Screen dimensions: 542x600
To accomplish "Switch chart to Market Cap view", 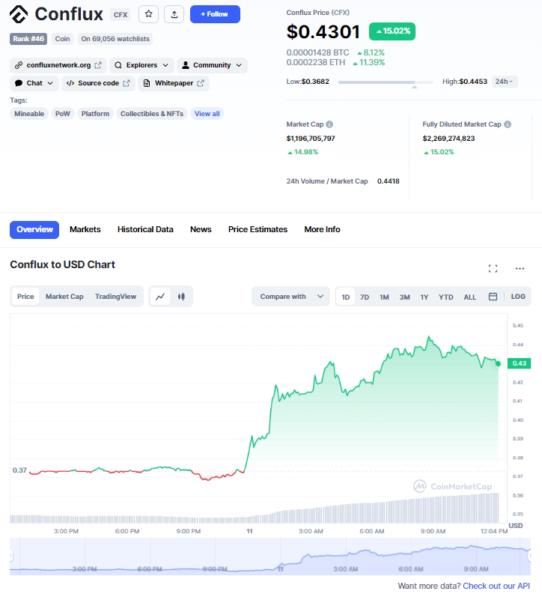I will [x=64, y=297].
